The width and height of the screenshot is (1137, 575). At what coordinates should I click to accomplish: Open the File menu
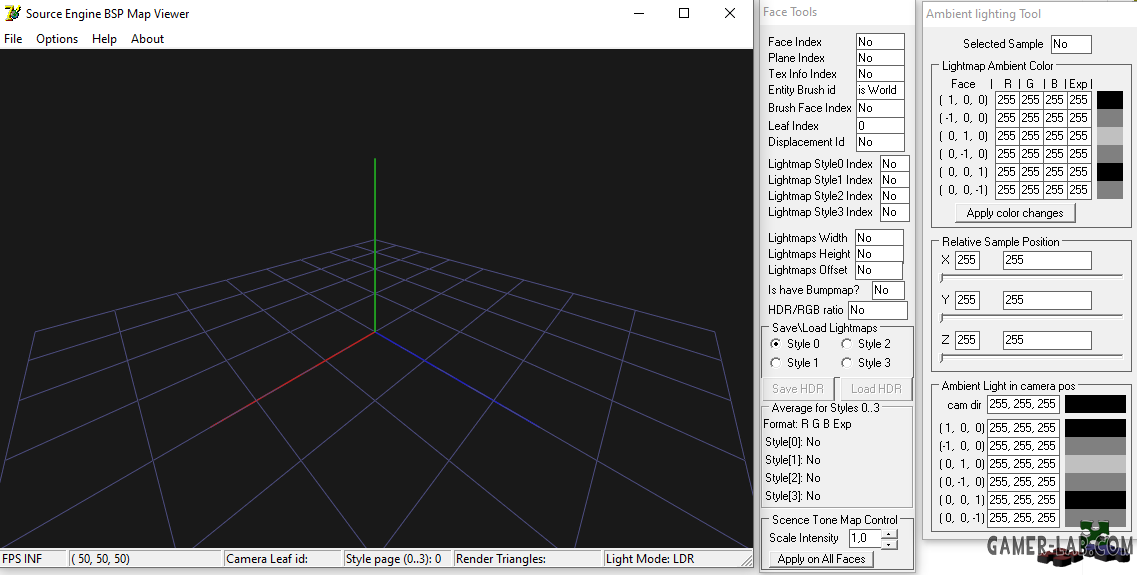coord(13,38)
